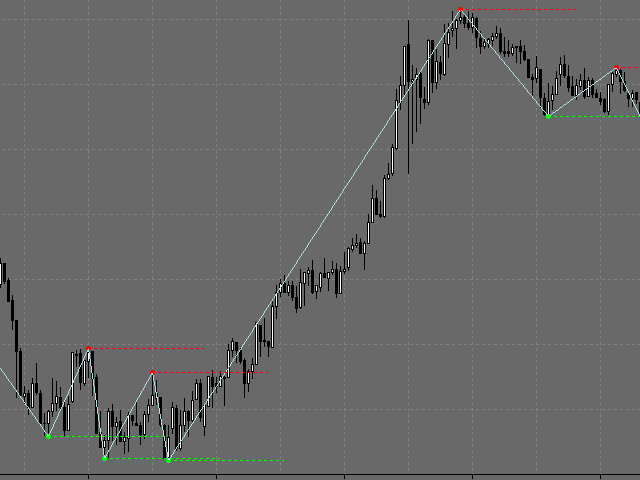Select the tall long-wick candle below the top

pos(409,97)
